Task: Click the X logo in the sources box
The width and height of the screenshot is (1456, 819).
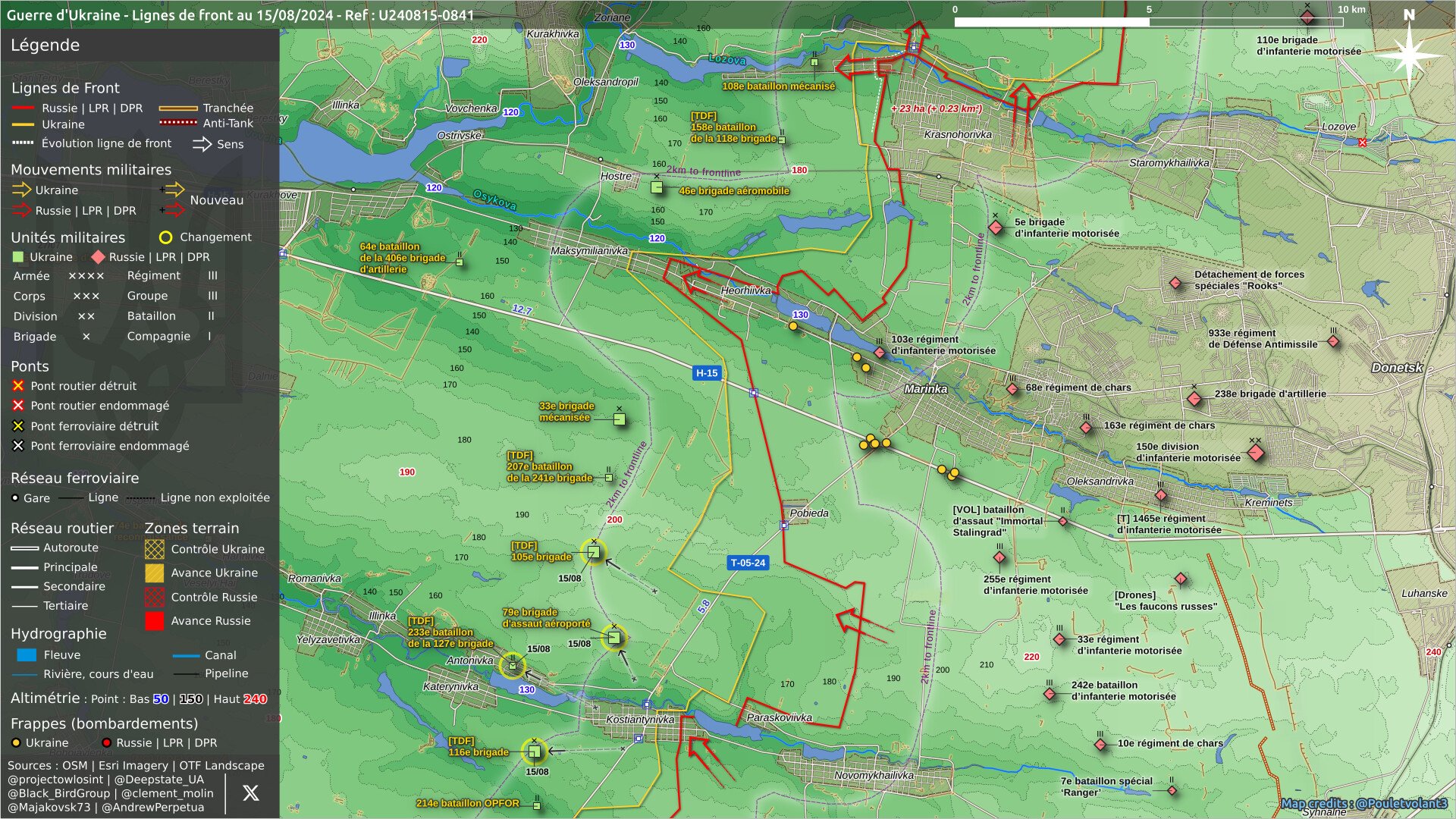Action: (x=250, y=793)
